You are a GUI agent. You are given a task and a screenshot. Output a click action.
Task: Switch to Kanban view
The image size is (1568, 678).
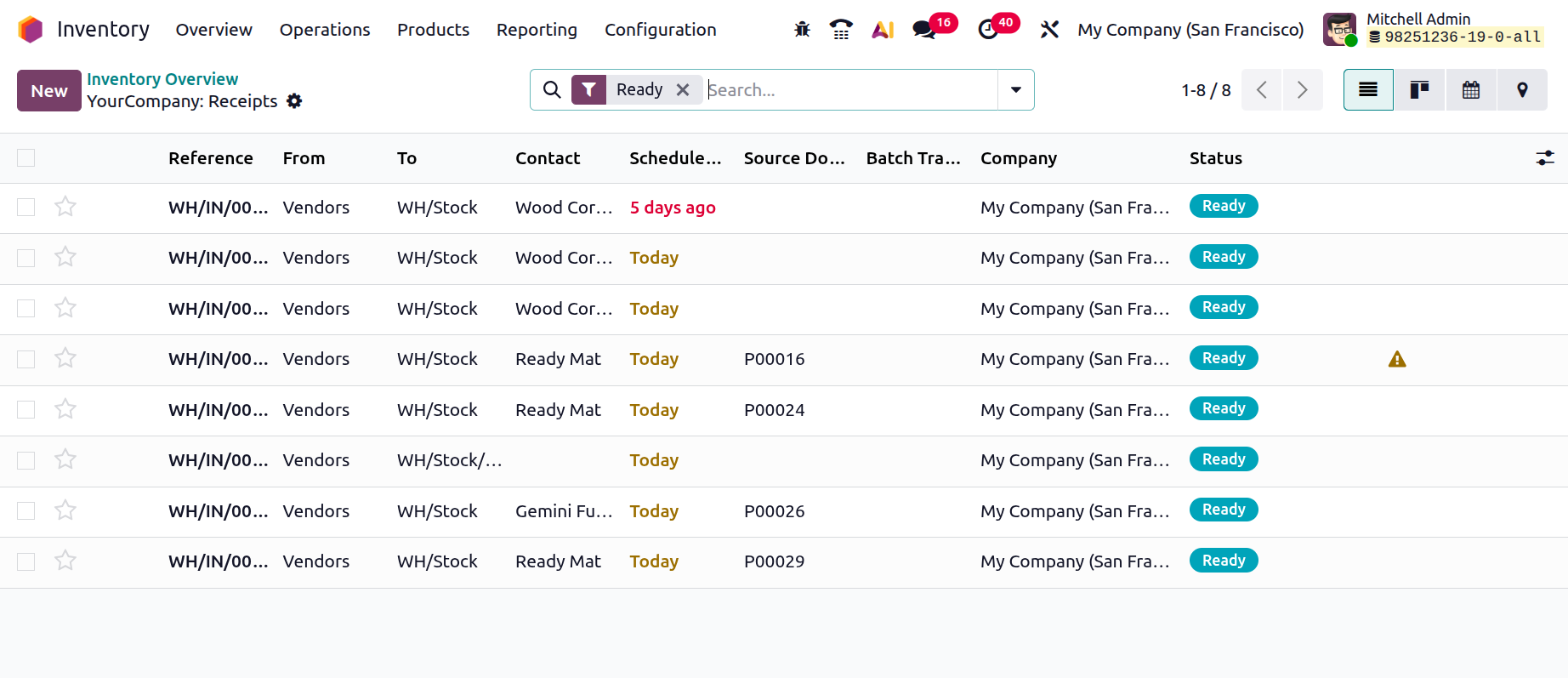[x=1419, y=90]
